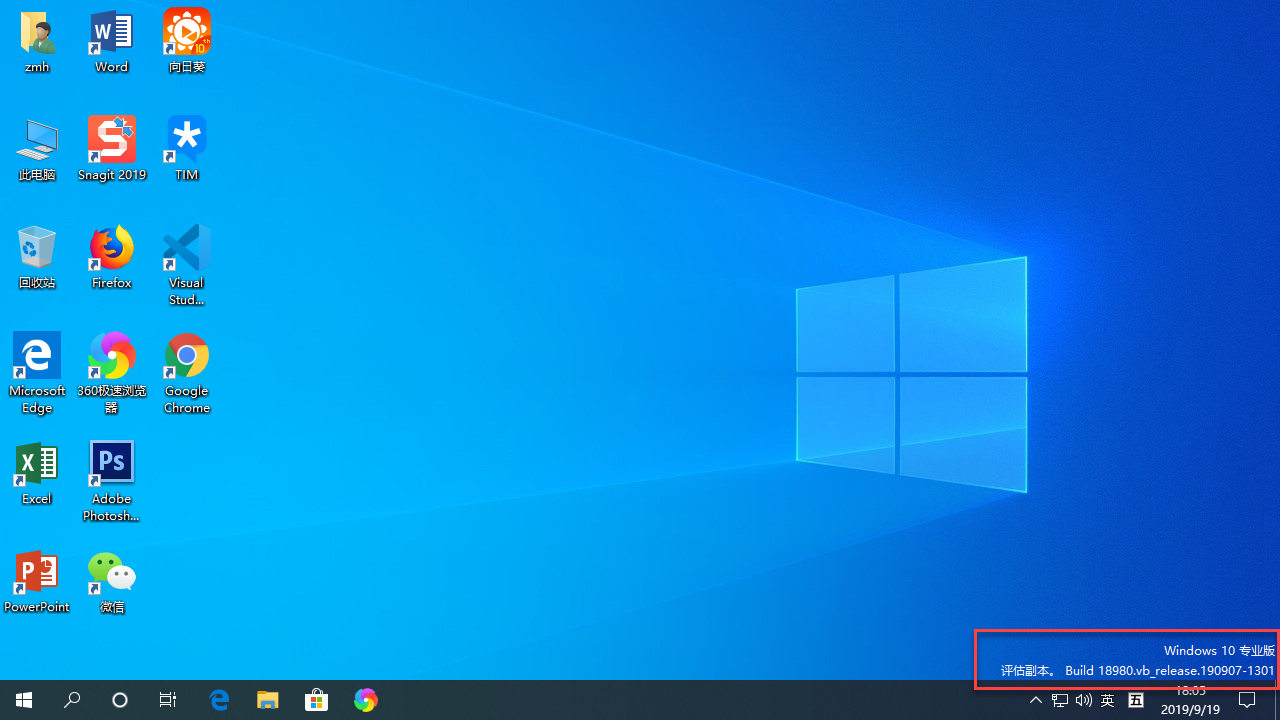Select the TIM desktop shortcut
The width and height of the screenshot is (1280, 720).
coord(186,150)
